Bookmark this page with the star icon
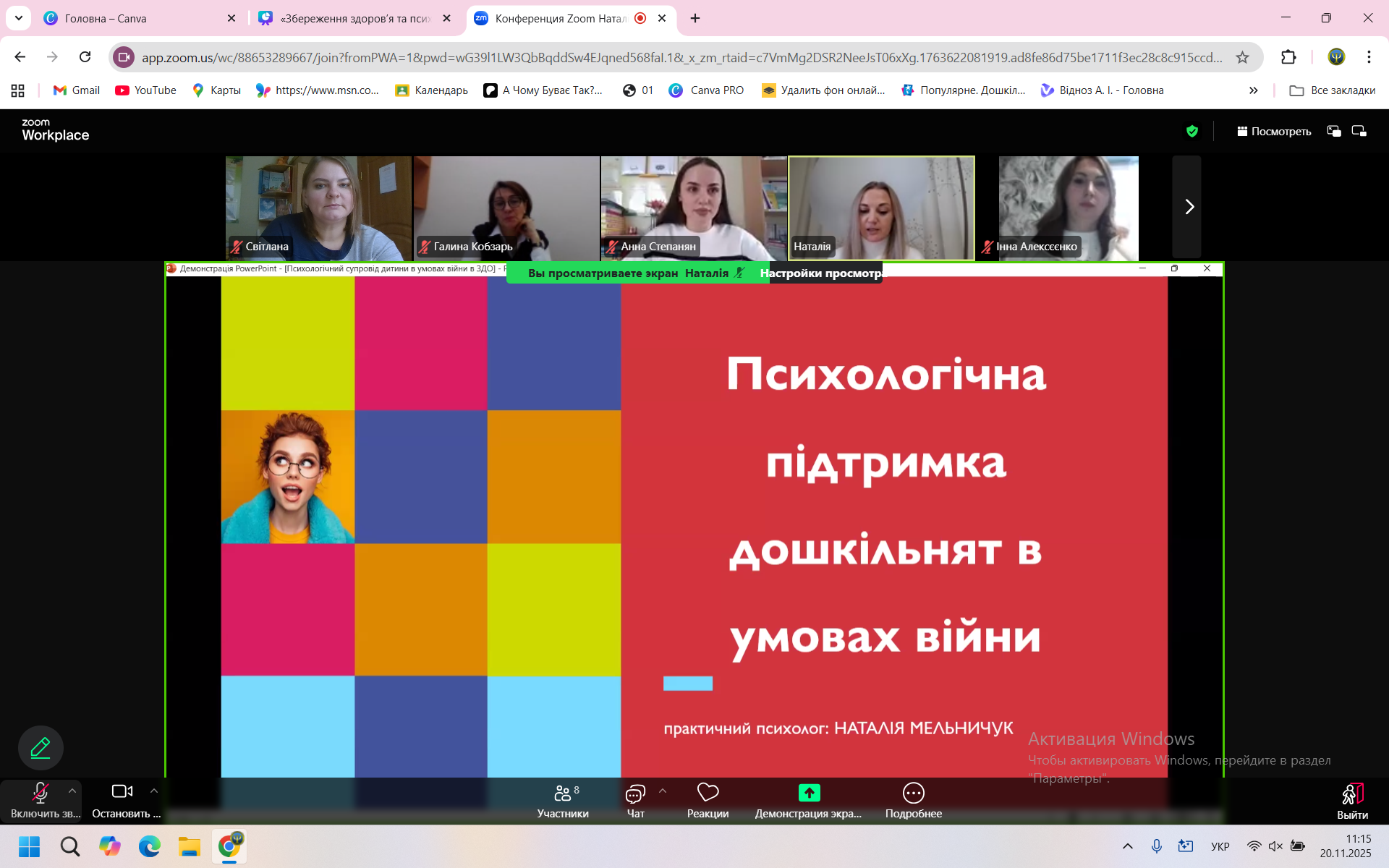The width and height of the screenshot is (1389, 868). tap(1242, 57)
